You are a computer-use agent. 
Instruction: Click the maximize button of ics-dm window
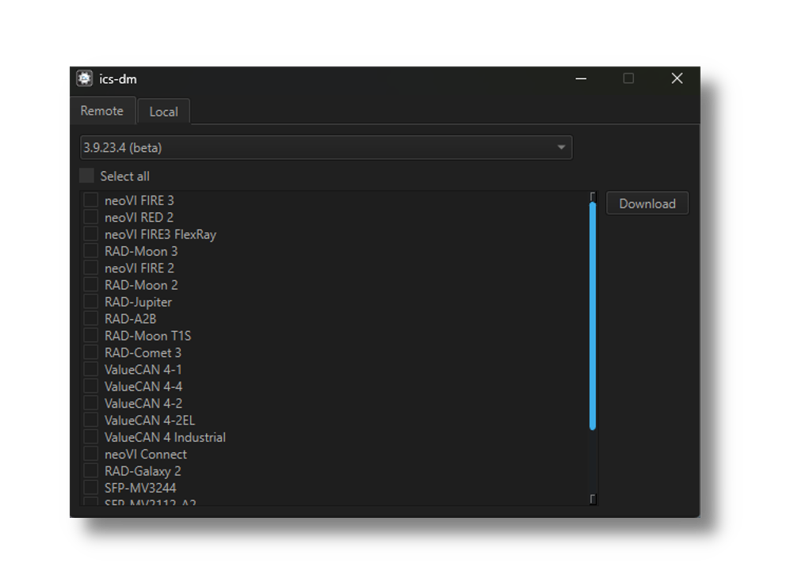click(x=628, y=79)
